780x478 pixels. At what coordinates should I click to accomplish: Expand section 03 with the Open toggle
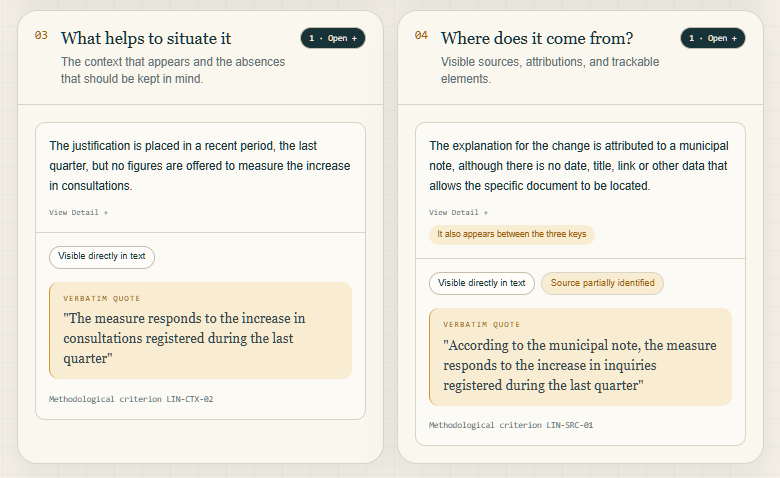pyautogui.click(x=333, y=38)
